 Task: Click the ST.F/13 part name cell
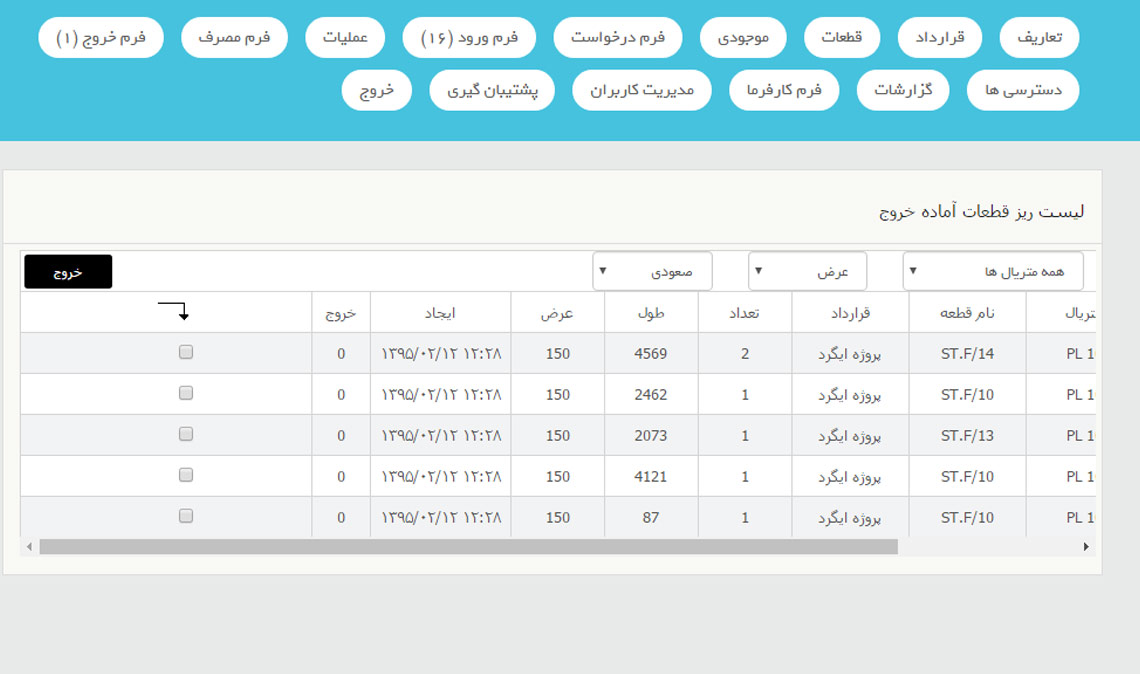pyautogui.click(x=967, y=436)
